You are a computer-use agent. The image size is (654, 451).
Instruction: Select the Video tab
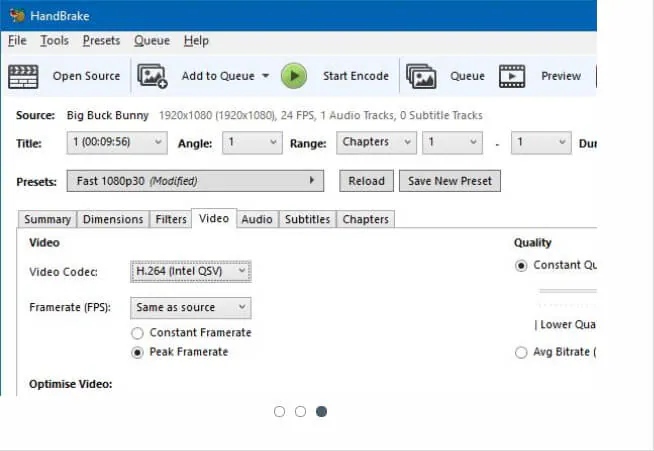(214, 218)
